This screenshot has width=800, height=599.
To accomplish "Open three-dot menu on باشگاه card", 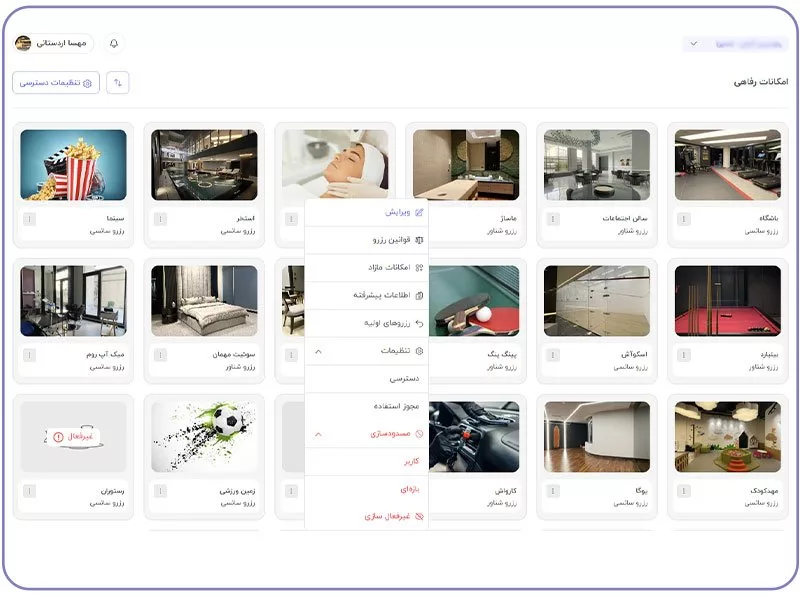I will point(684,219).
